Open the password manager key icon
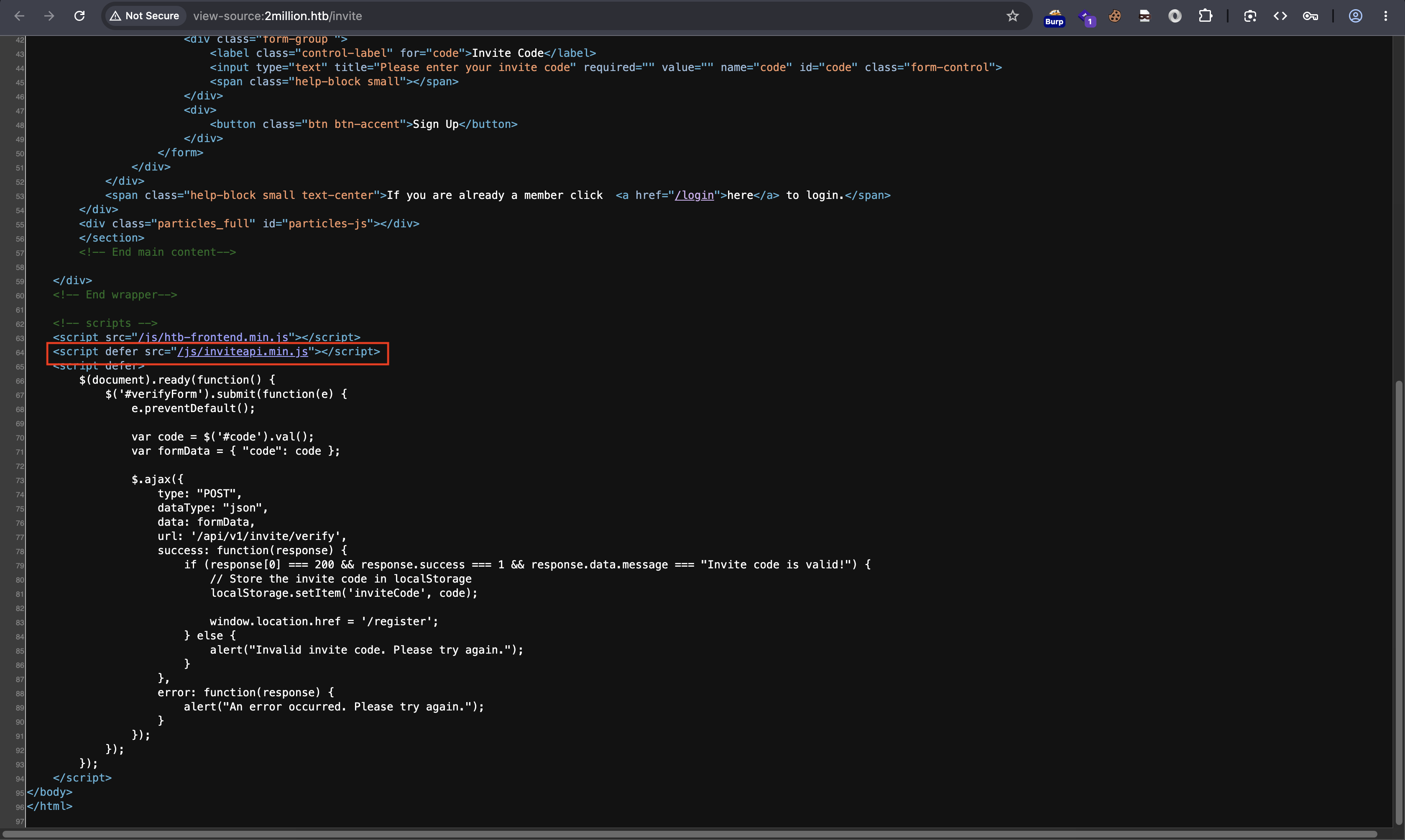This screenshot has height=840, width=1405. 1310,16
